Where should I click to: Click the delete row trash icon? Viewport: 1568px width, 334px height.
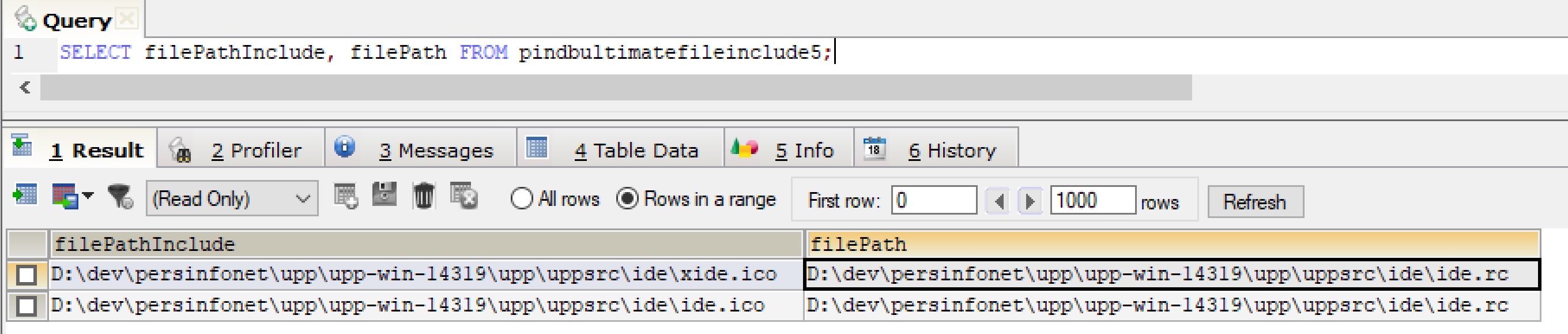pos(424,196)
